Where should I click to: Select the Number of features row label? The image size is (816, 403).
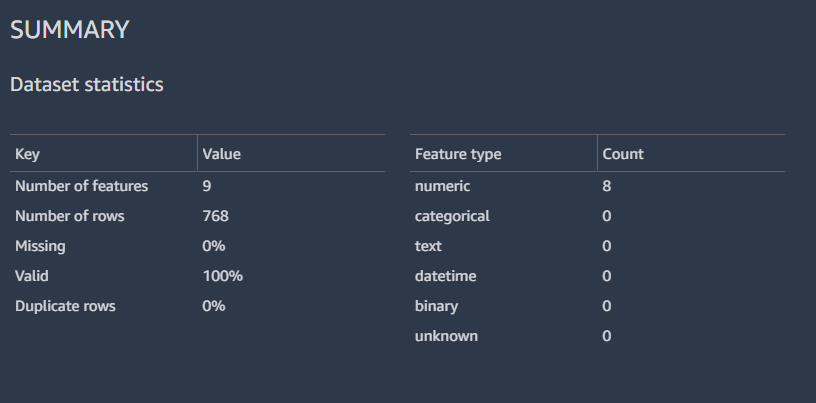pos(81,186)
